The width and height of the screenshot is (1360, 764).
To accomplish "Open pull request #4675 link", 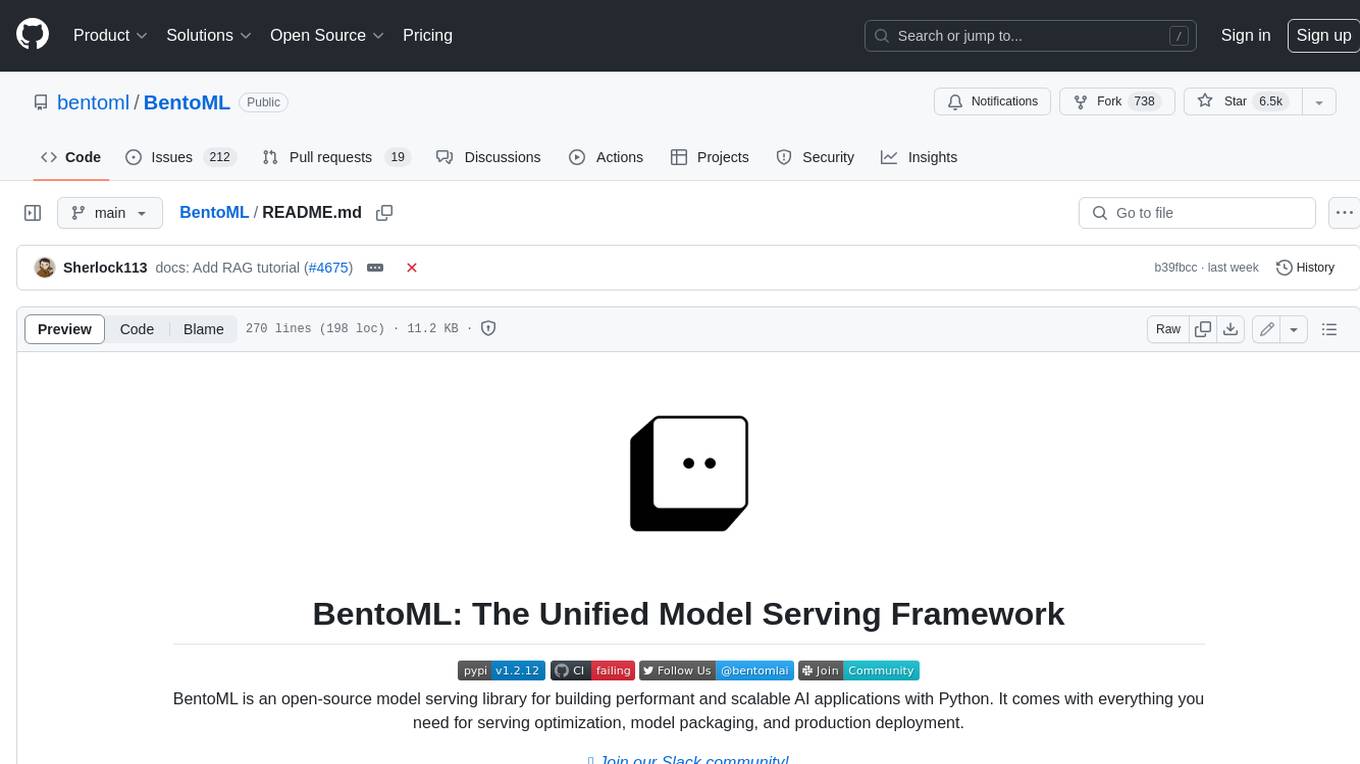I will (x=328, y=268).
